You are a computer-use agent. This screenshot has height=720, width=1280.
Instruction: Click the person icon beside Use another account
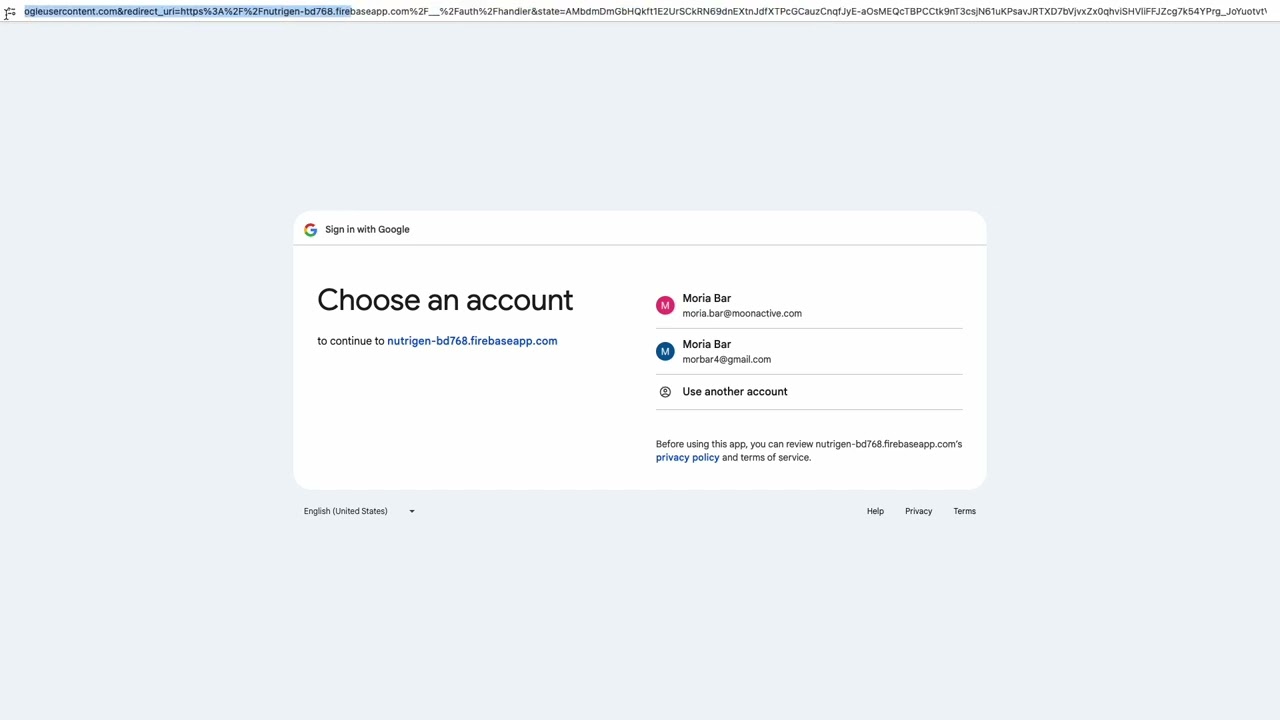[x=665, y=392]
